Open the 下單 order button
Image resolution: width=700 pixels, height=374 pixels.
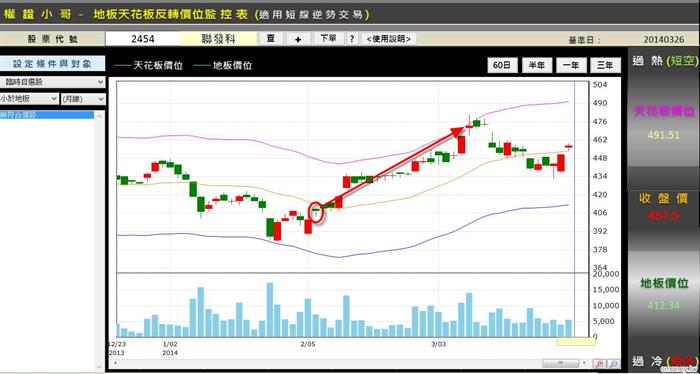(x=328, y=39)
